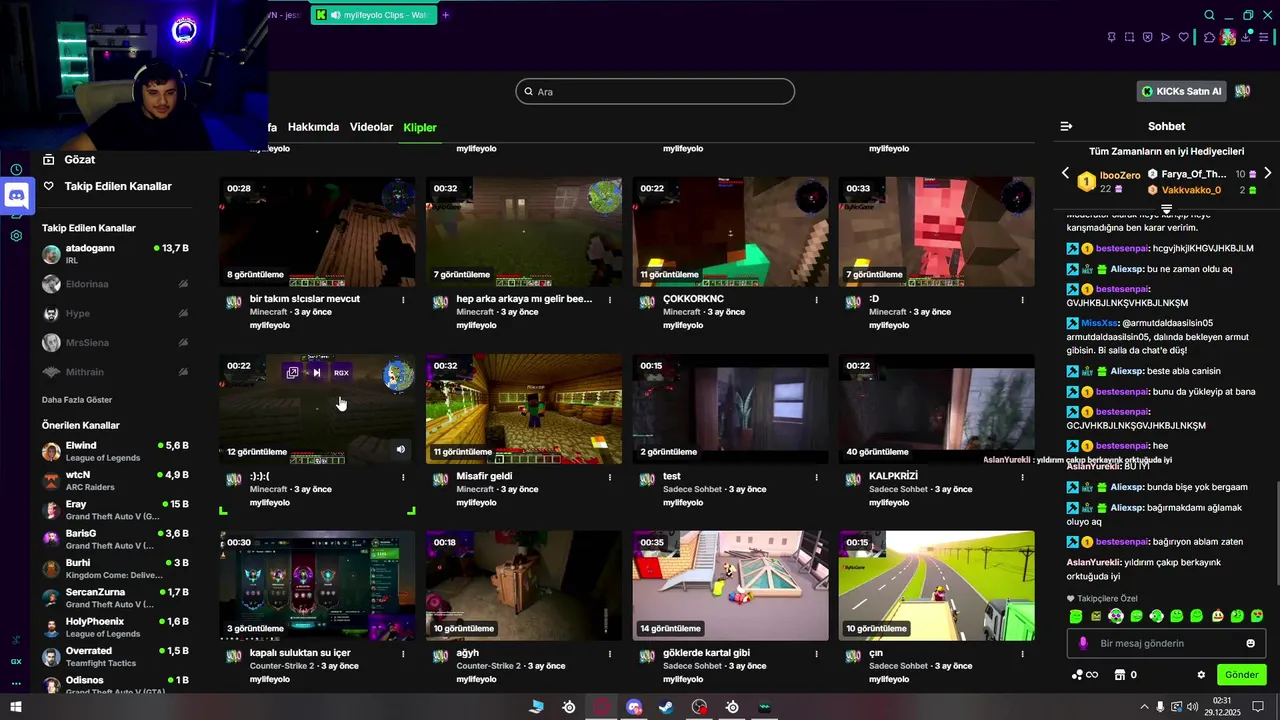Switch to the Klipler tab
1280x720 pixels.
click(420, 127)
